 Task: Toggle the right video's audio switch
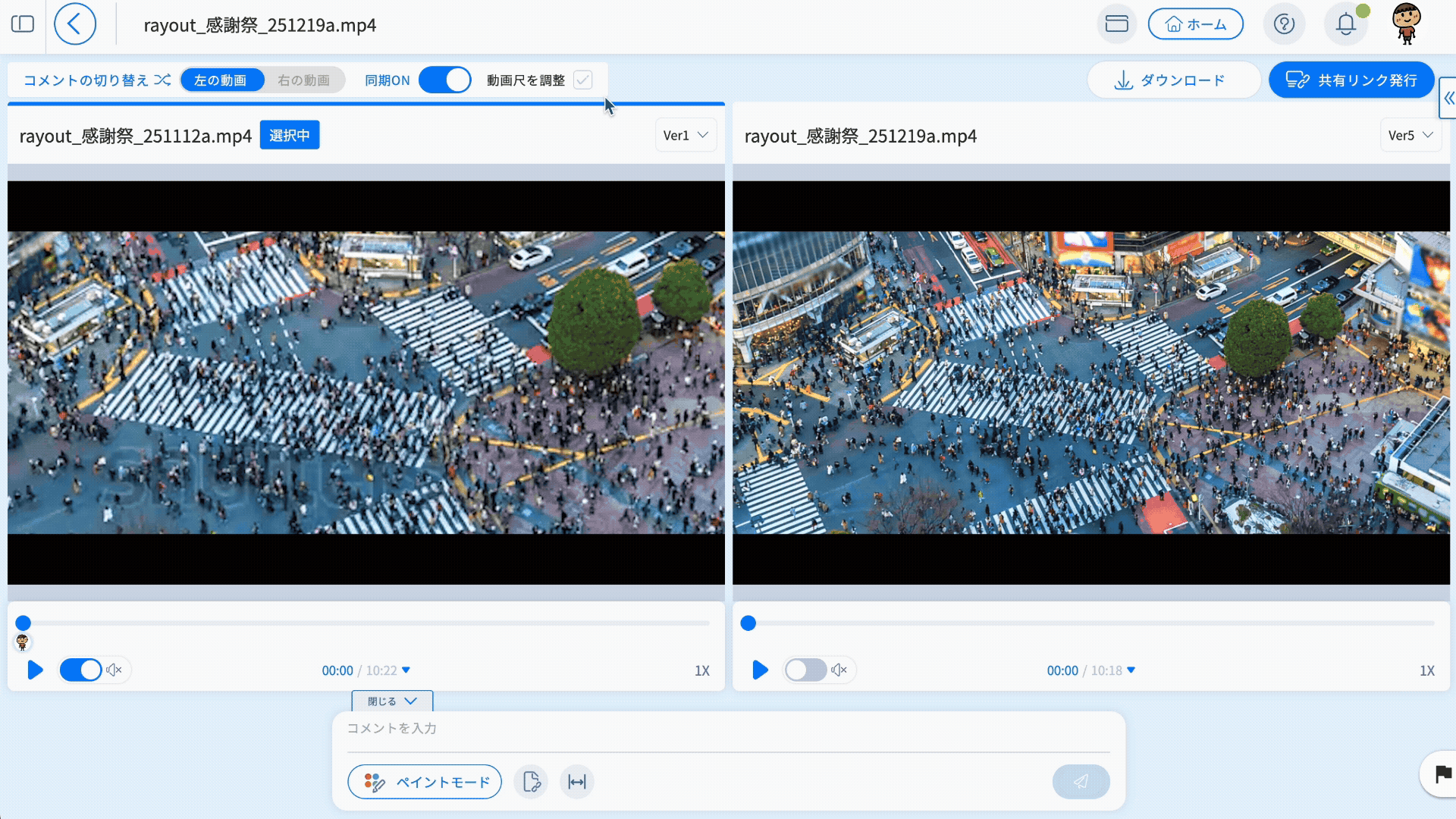point(805,670)
